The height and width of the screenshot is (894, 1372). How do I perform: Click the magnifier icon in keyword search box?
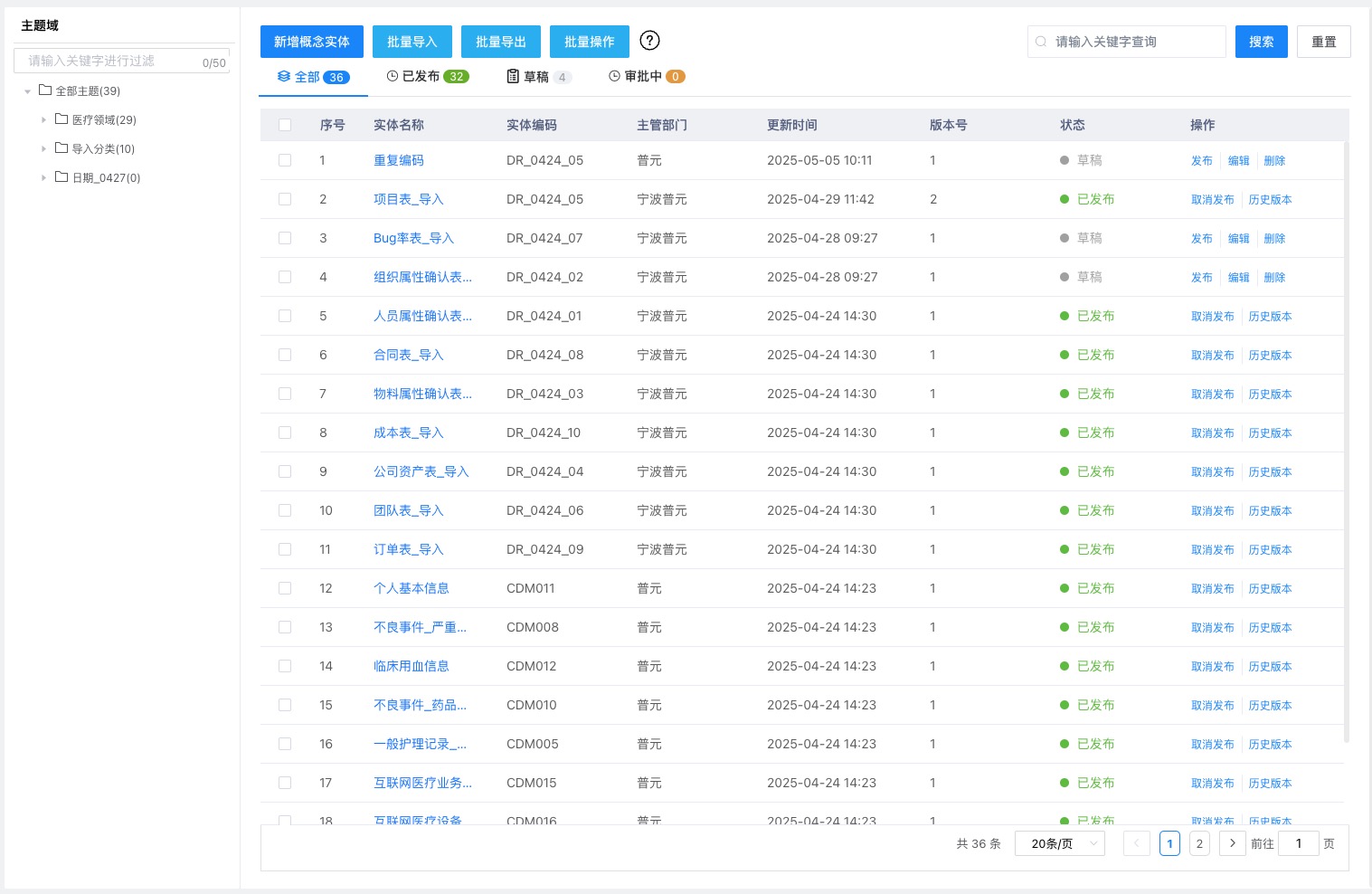pyautogui.click(x=1041, y=41)
